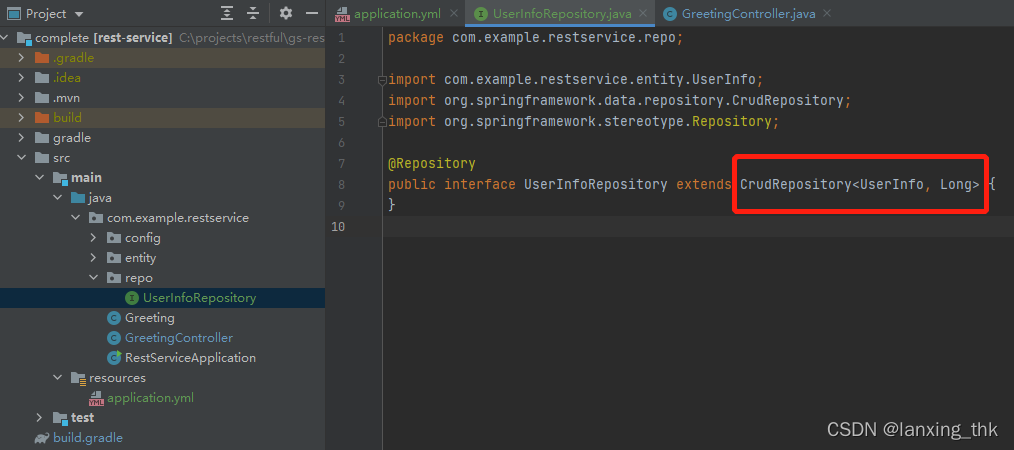Click the entity package icon
The height and width of the screenshot is (450, 1014).
click(114, 258)
